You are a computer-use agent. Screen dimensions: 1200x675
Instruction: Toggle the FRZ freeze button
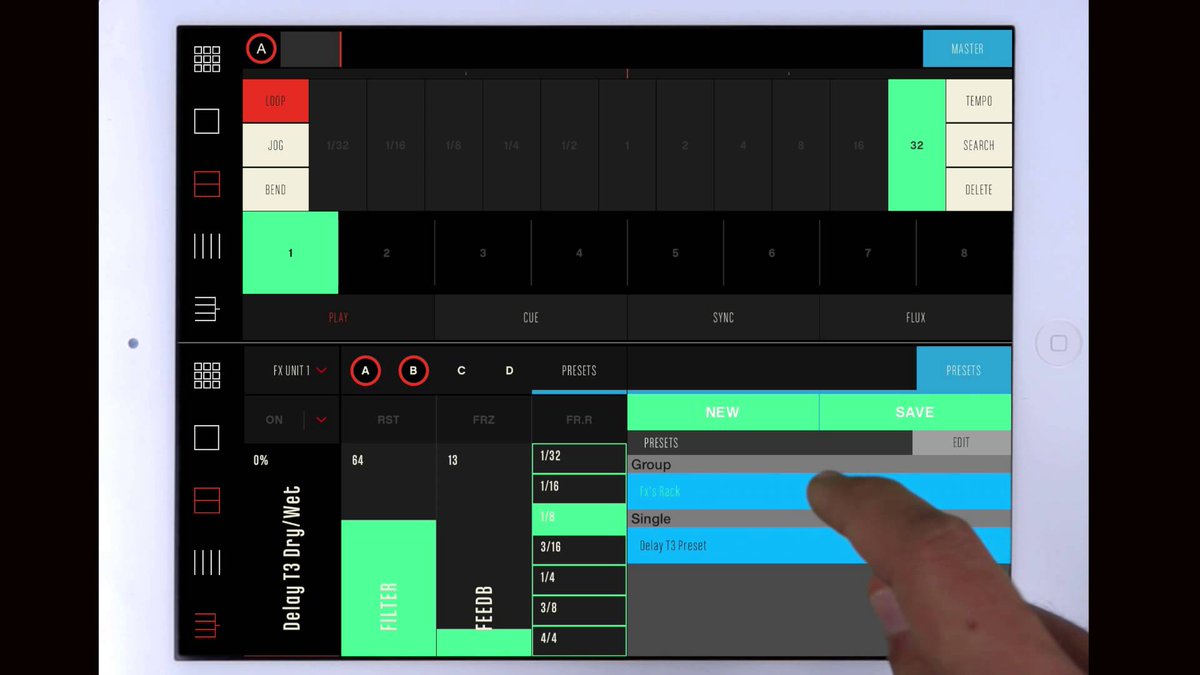484,420
